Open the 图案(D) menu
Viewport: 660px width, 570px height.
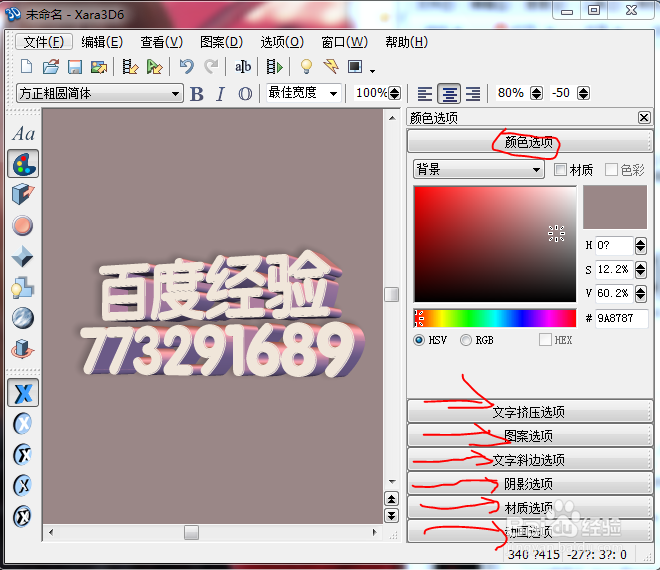(221, 42)
